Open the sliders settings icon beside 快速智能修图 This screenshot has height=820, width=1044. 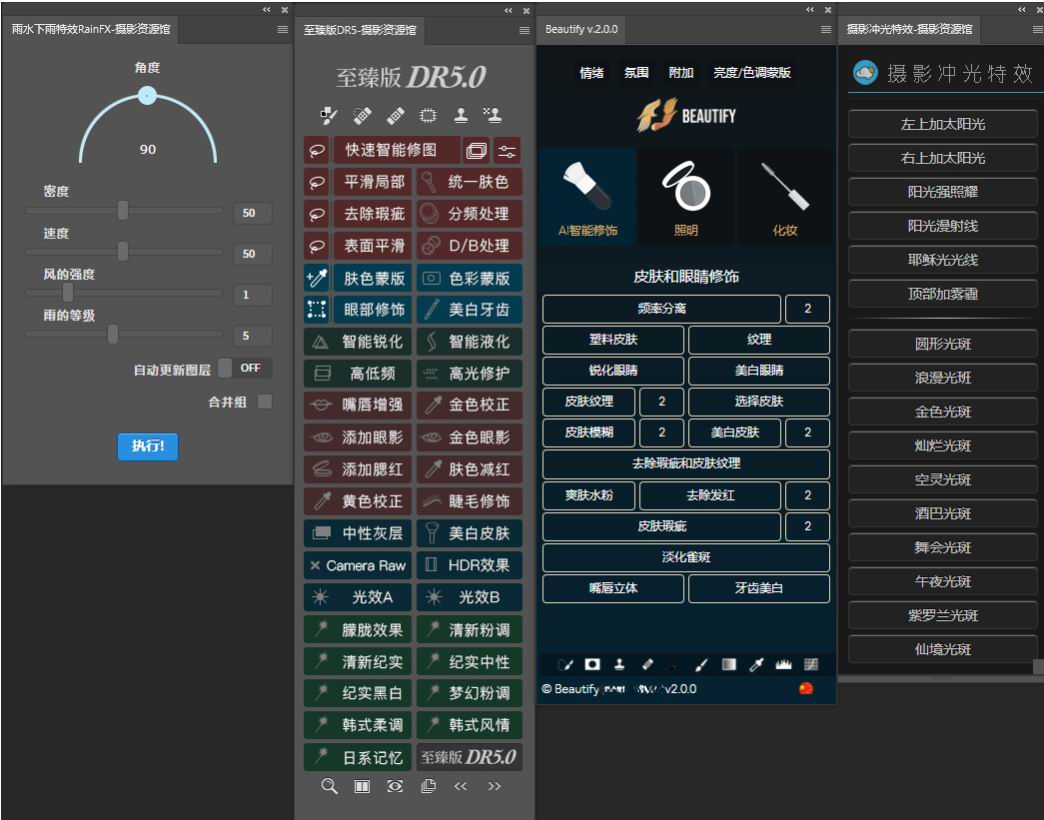tap(507, 151)
